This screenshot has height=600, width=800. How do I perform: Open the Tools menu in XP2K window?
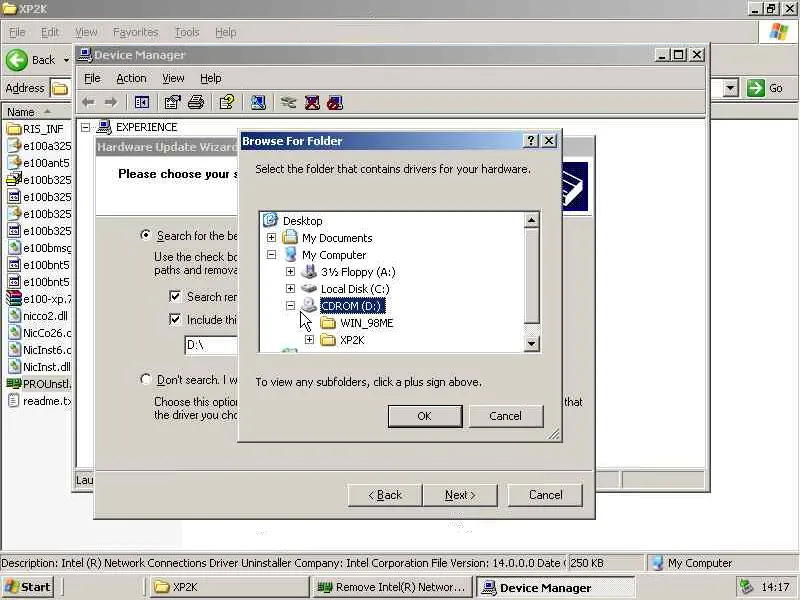(187, 32)
